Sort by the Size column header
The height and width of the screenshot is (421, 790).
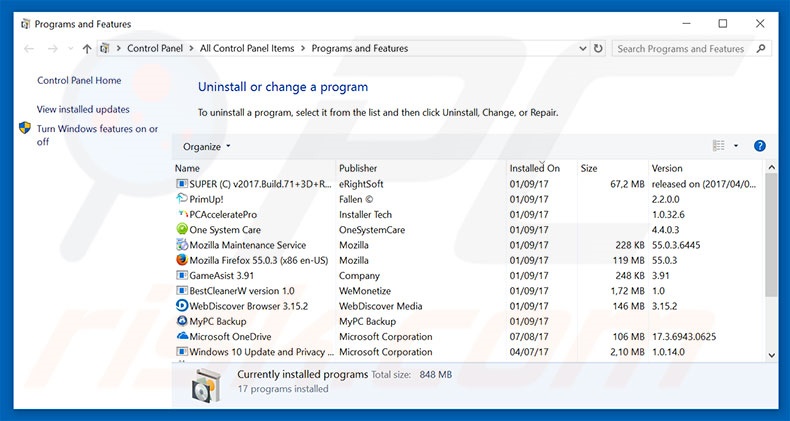coord(613,168)
